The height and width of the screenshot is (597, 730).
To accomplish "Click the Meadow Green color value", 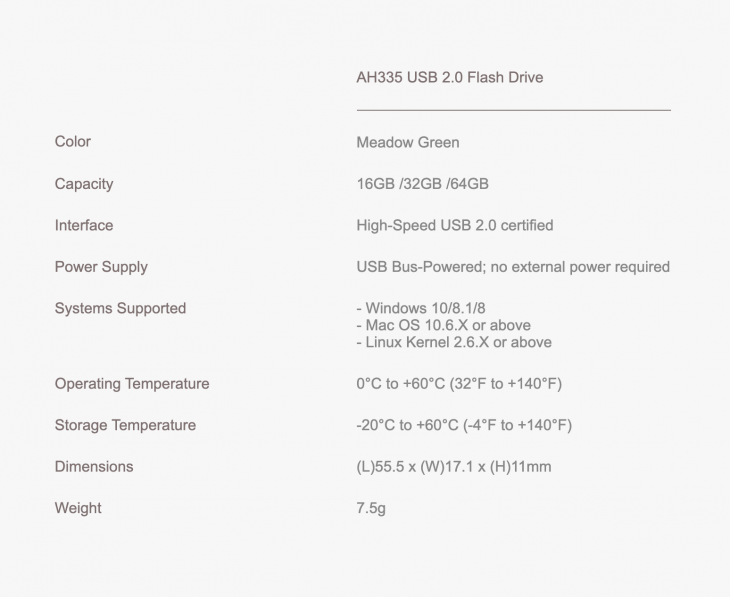I will [x=408, y=142].
